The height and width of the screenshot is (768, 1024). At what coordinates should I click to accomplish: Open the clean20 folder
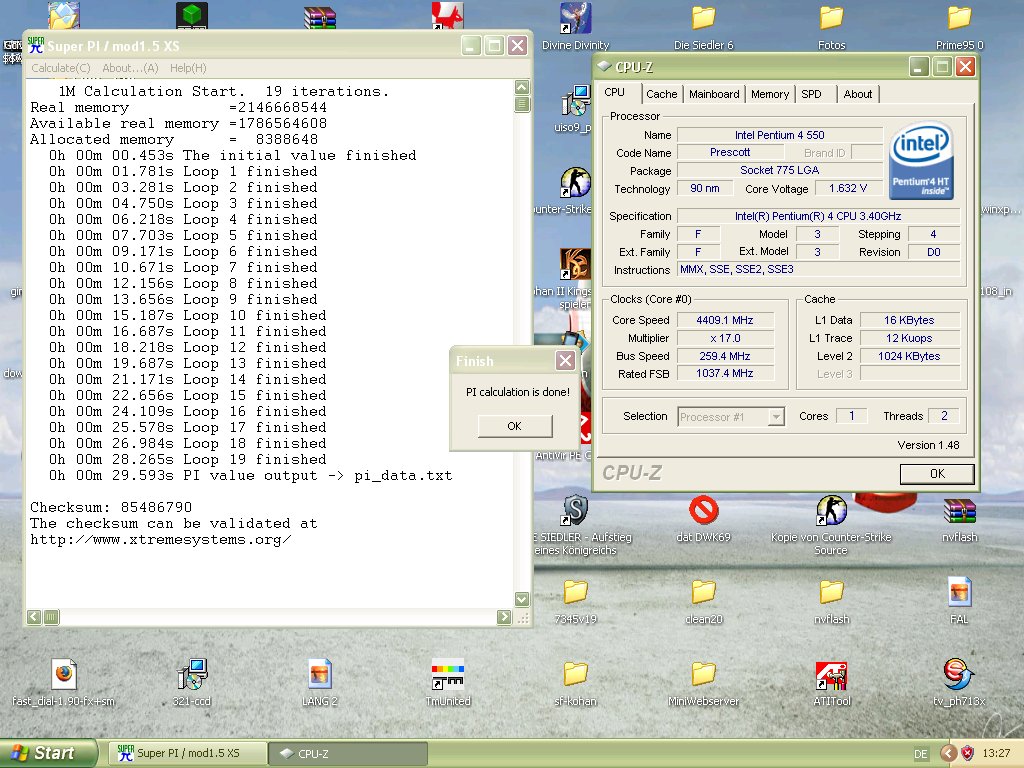pos(703,592)
